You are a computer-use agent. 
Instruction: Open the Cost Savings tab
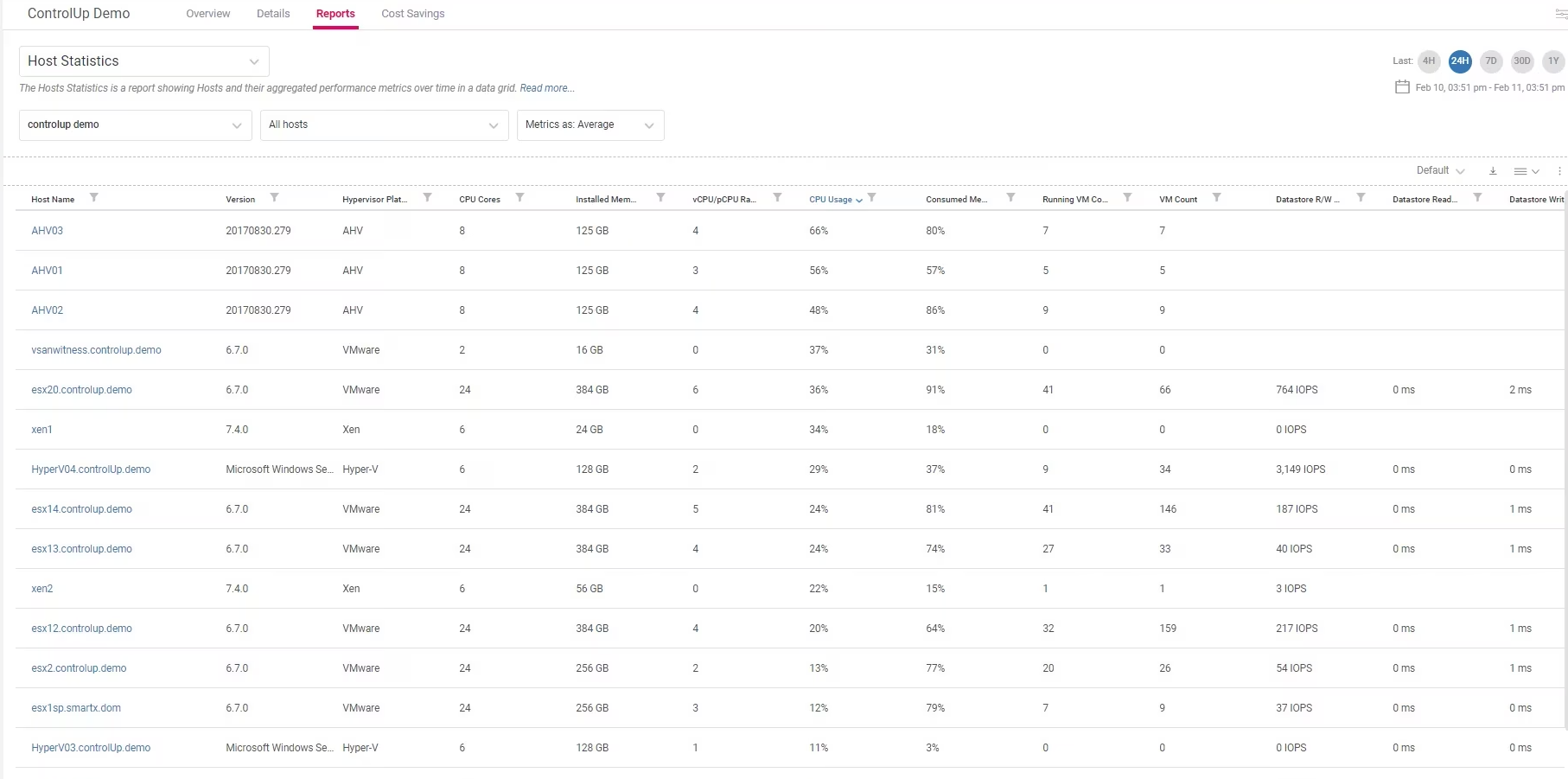[x=413, y=14]
